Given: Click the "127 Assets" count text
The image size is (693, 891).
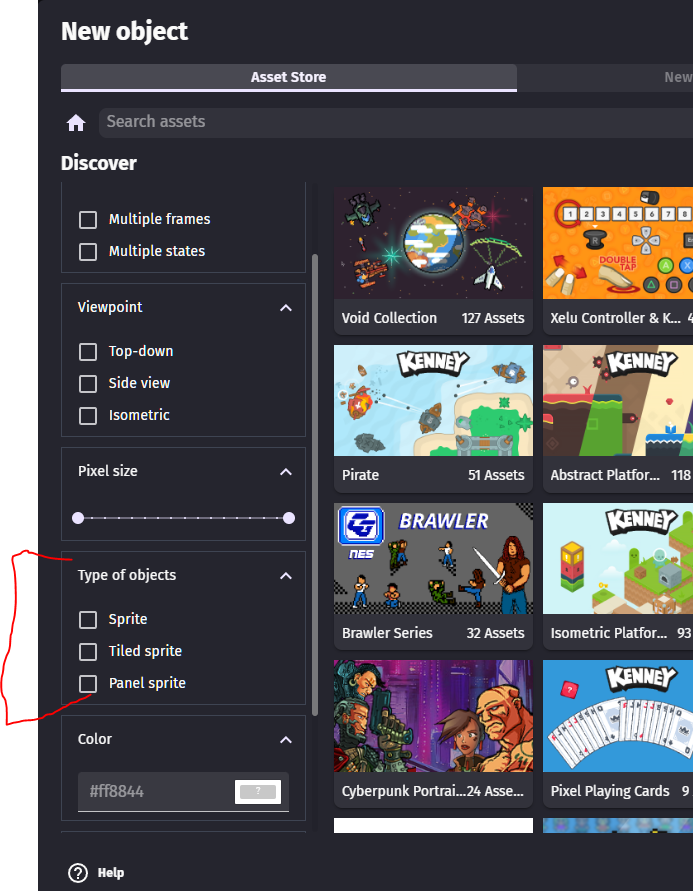Looking at the screenshot, I should tap(493, 318).
